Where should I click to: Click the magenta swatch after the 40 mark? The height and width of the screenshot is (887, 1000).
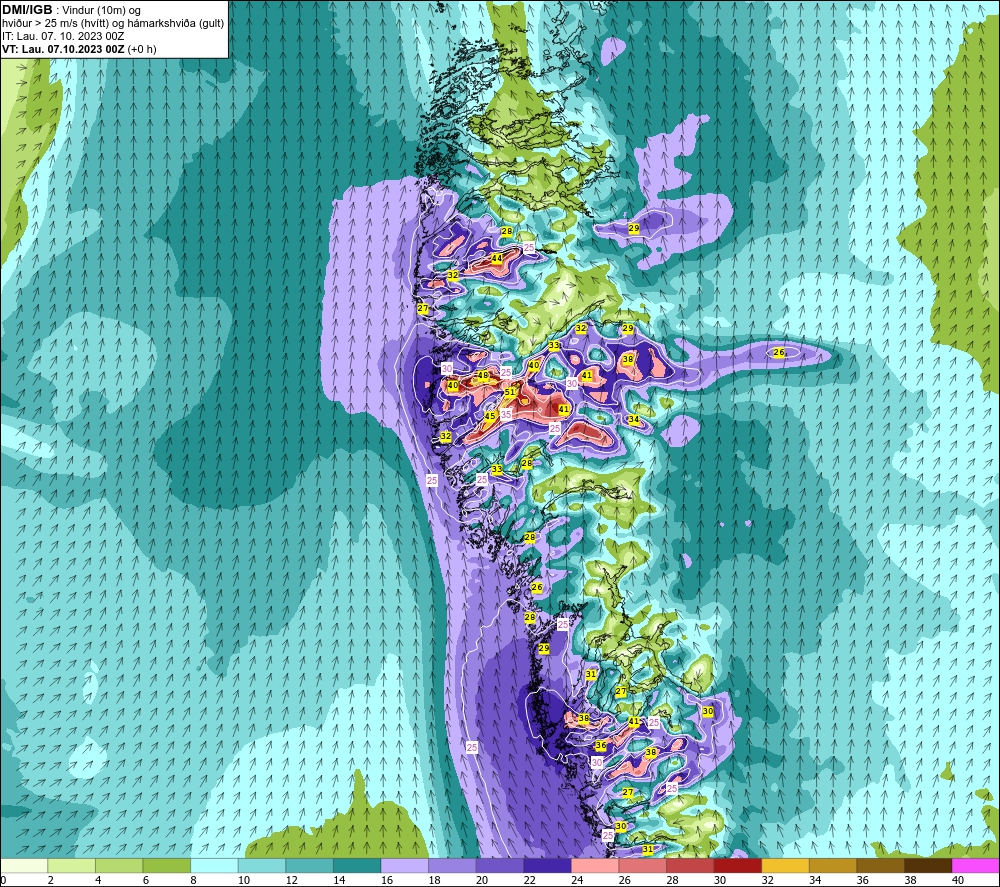click(976, 865)
